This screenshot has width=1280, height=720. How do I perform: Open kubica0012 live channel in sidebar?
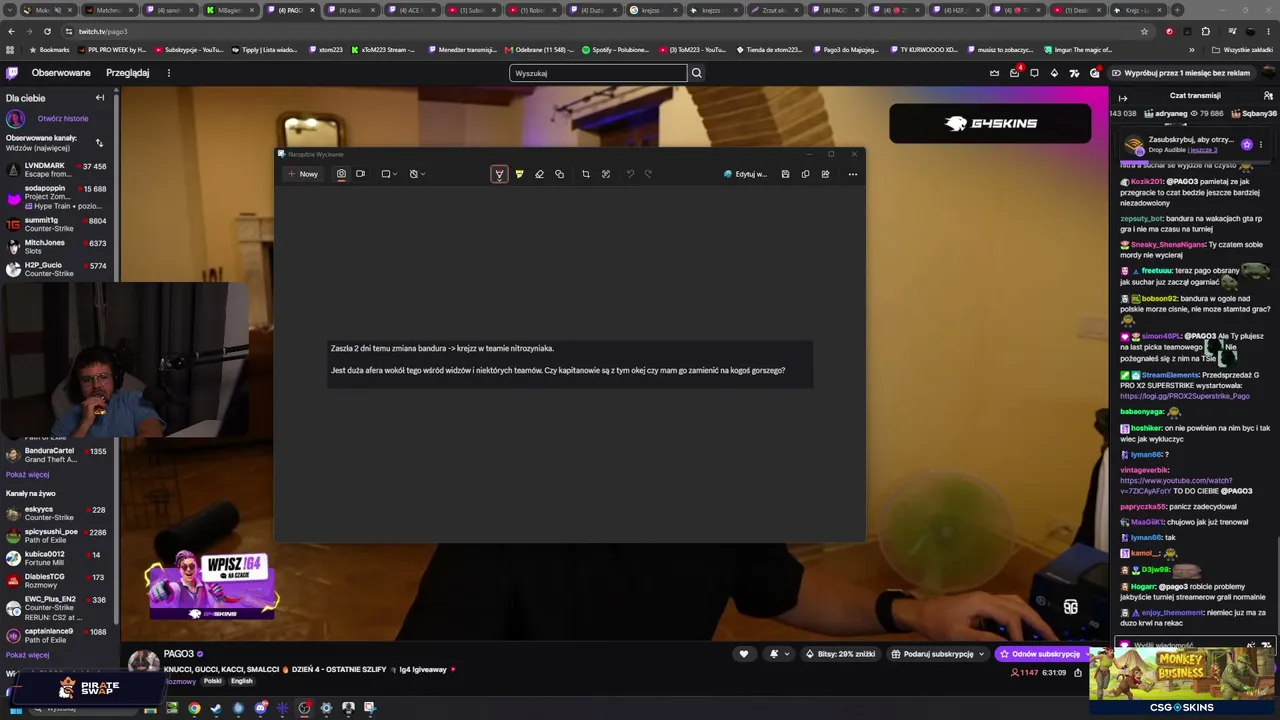point(58,558)
